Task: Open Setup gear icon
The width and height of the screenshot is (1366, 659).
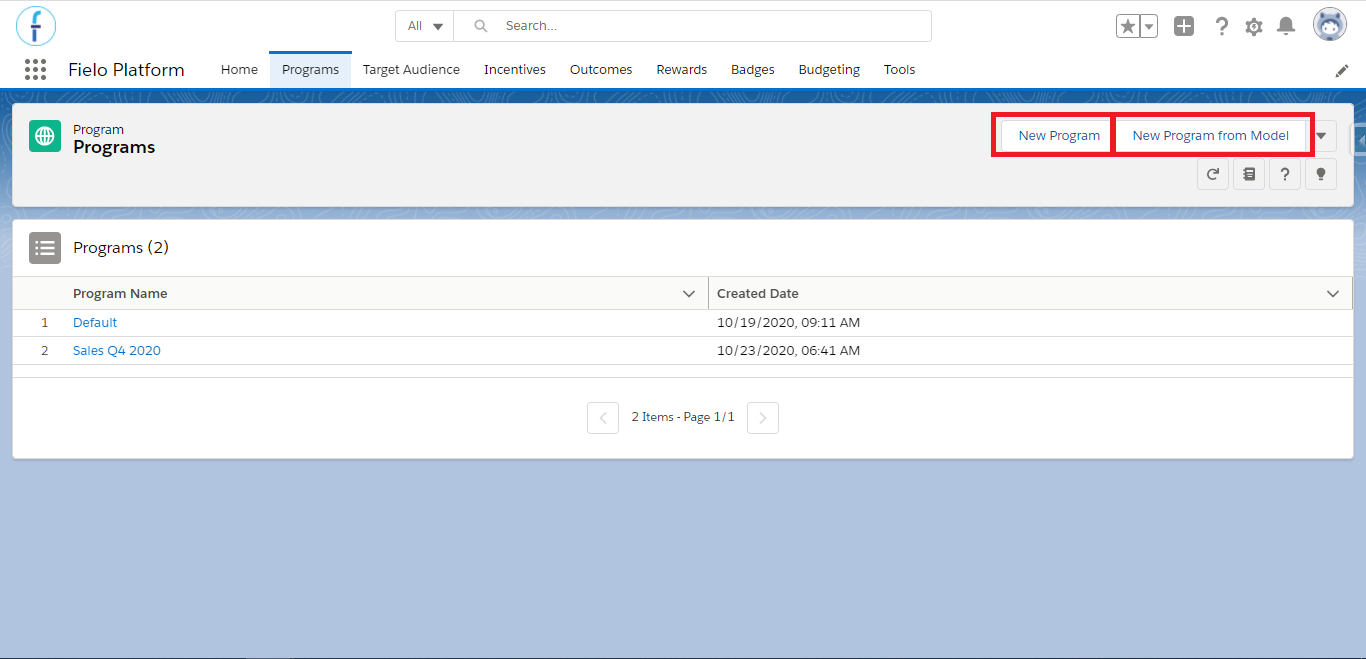Action: click(1254, 27)
